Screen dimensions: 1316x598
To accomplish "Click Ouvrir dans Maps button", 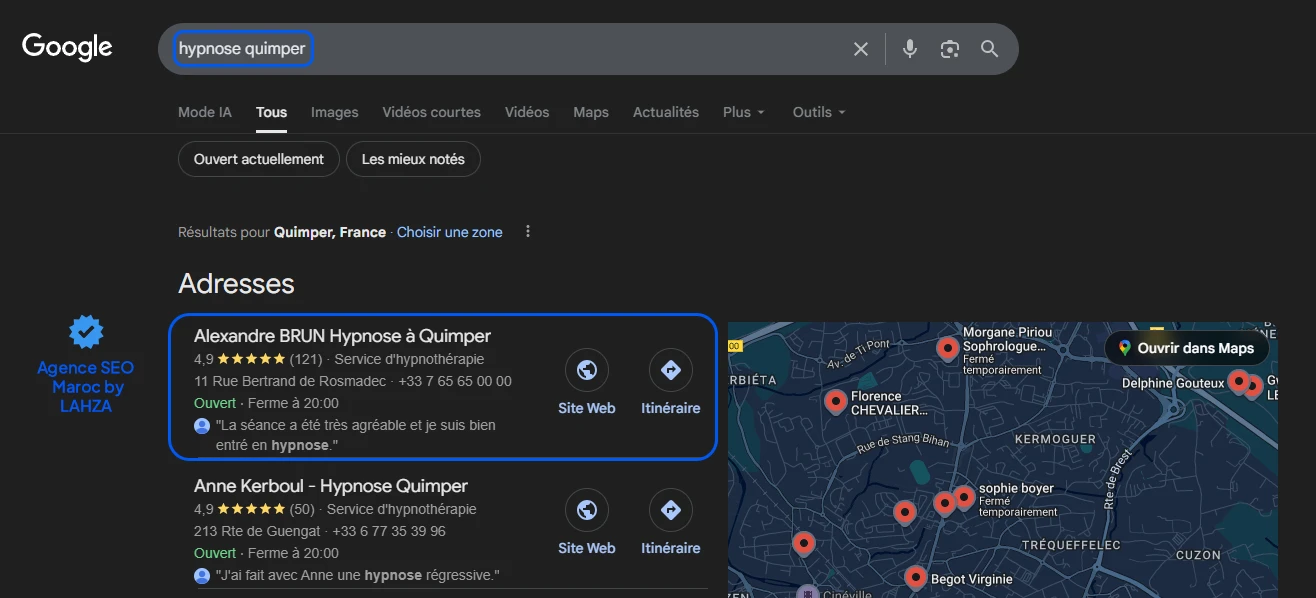I will coord(1186,348).
